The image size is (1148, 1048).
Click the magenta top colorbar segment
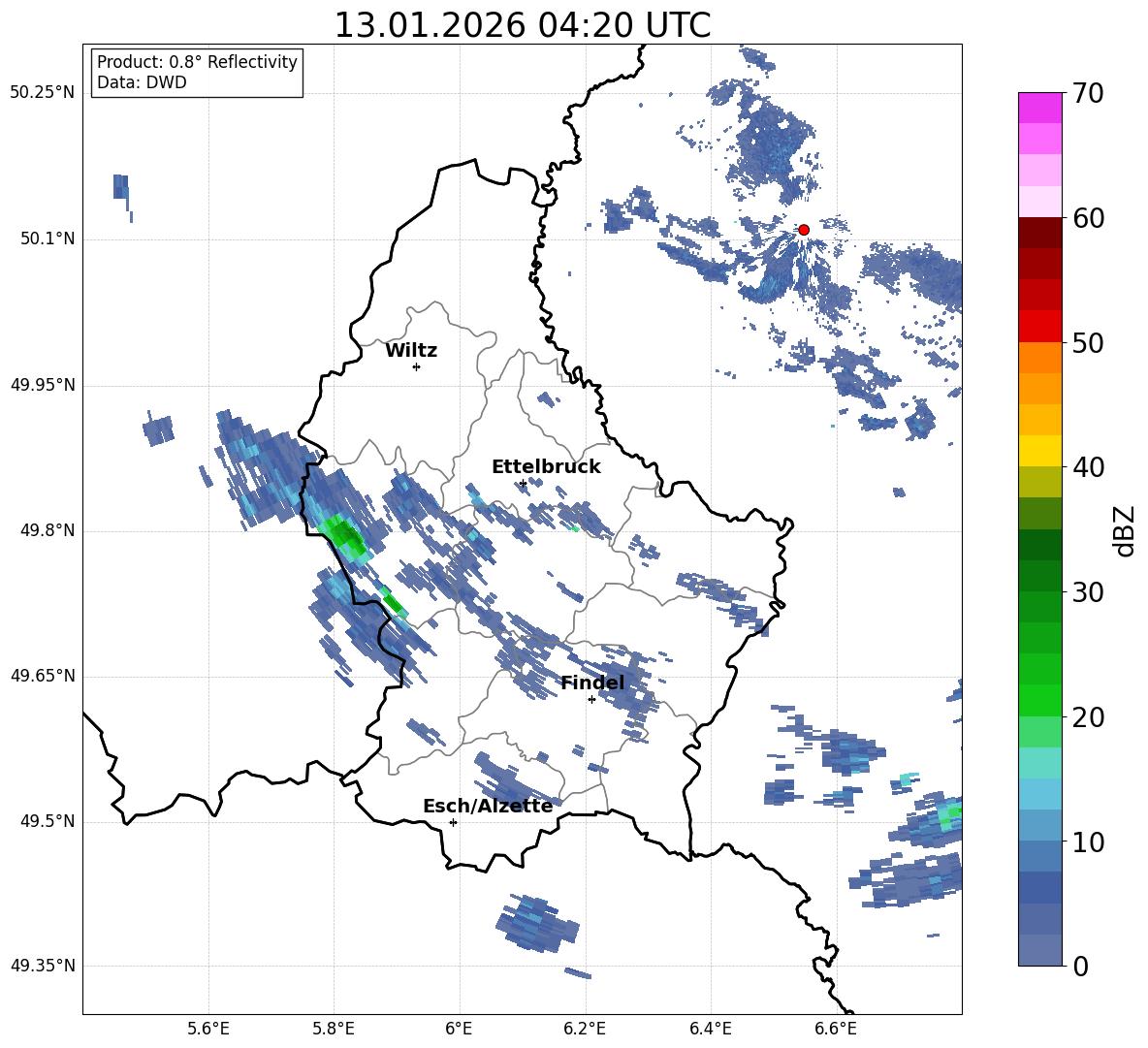click(x=1039, y=108)
